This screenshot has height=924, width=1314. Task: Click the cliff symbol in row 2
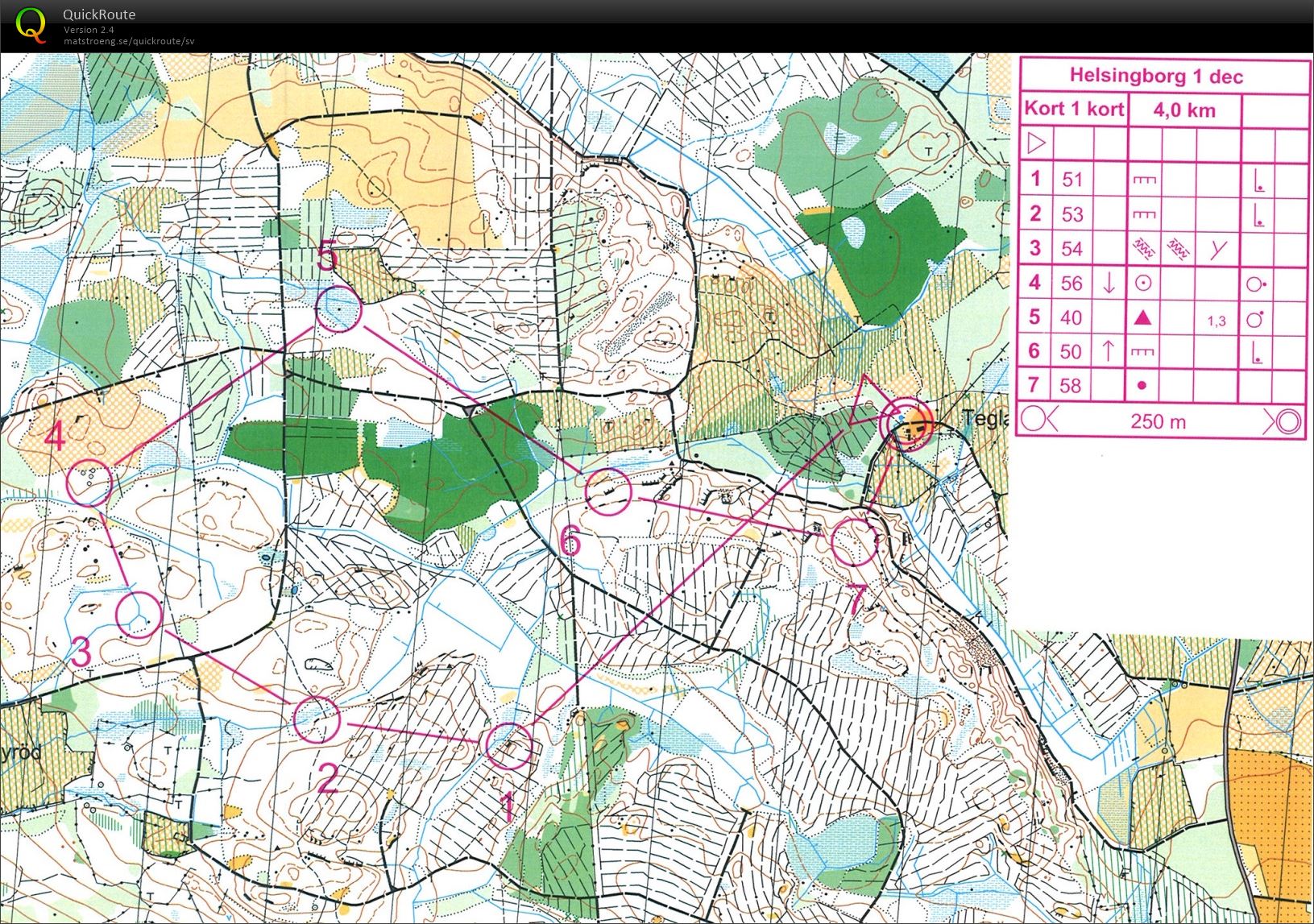click(x=1144, y=214)
